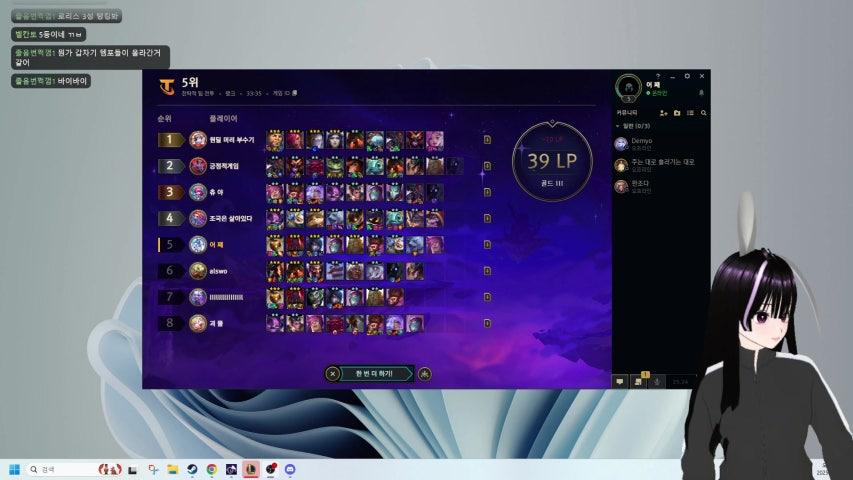The height and width of the screenshot is (480, 853).
Task: Click the copy icon on rank 1 row
Action: pyautogui.click(x=487, y=140)
